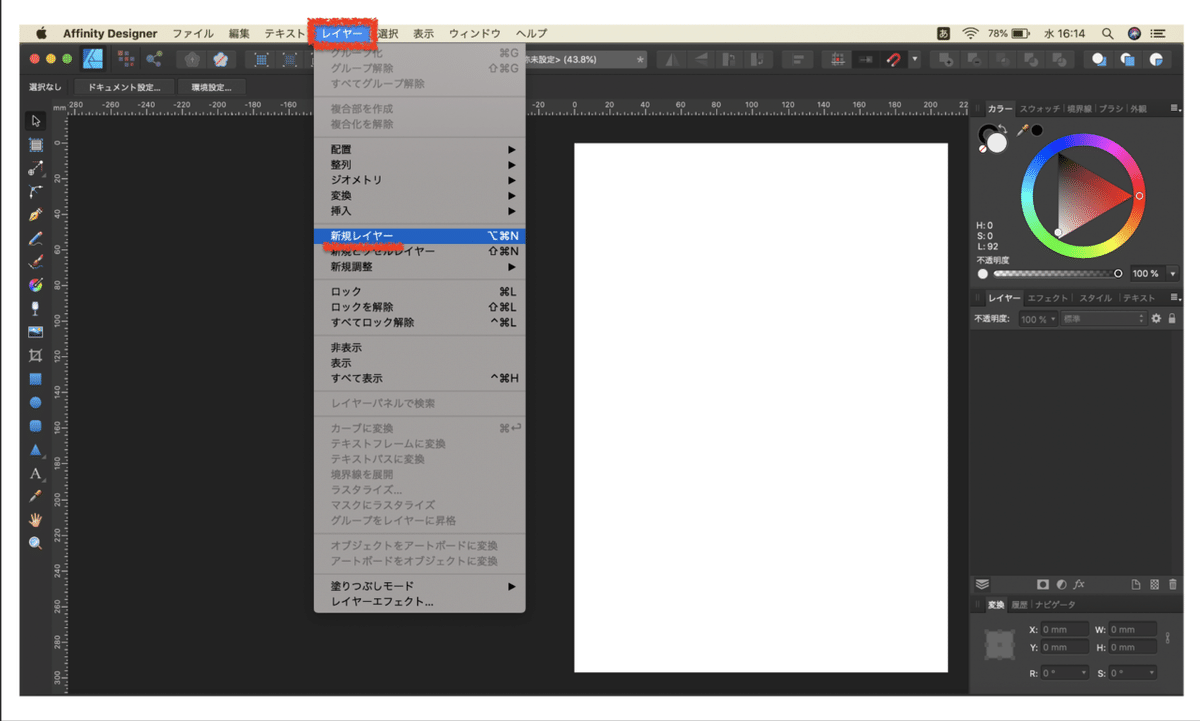The height and width of the screenshot is (721, 1200).
Task: Open snapping options dropdown arrow
Action: 914,60
